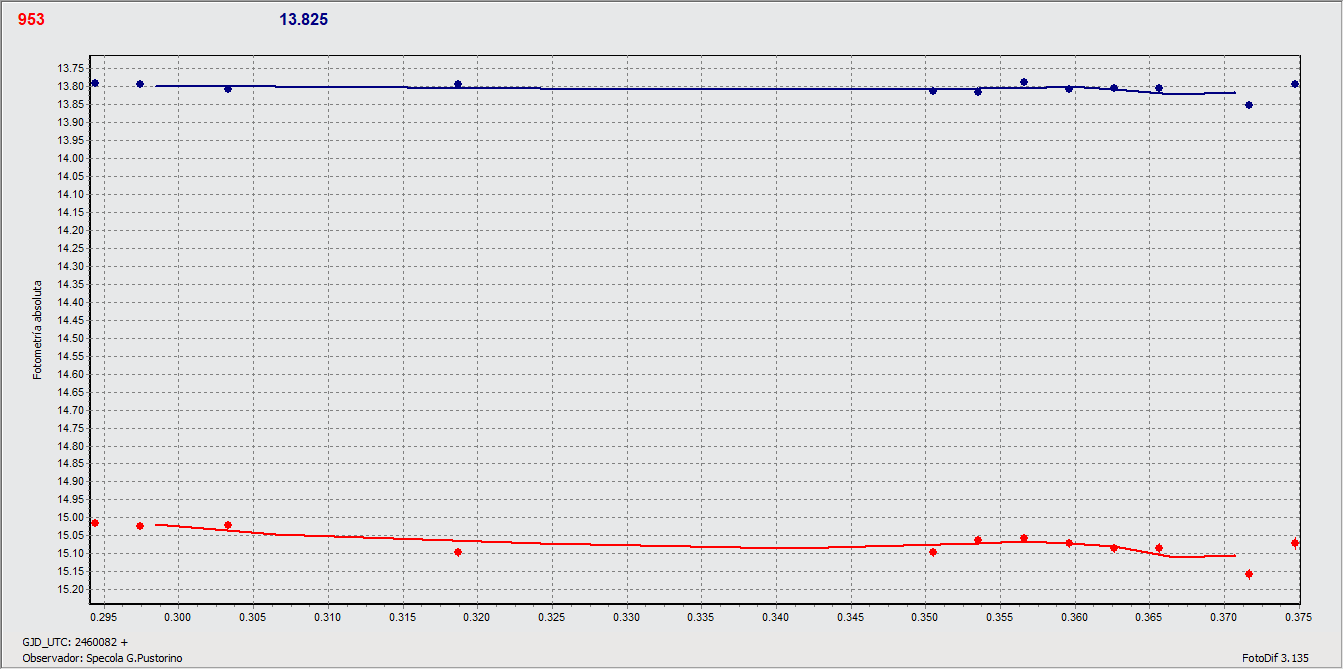
Task: Select the leftmost red data point
Action: click(95, 523)
